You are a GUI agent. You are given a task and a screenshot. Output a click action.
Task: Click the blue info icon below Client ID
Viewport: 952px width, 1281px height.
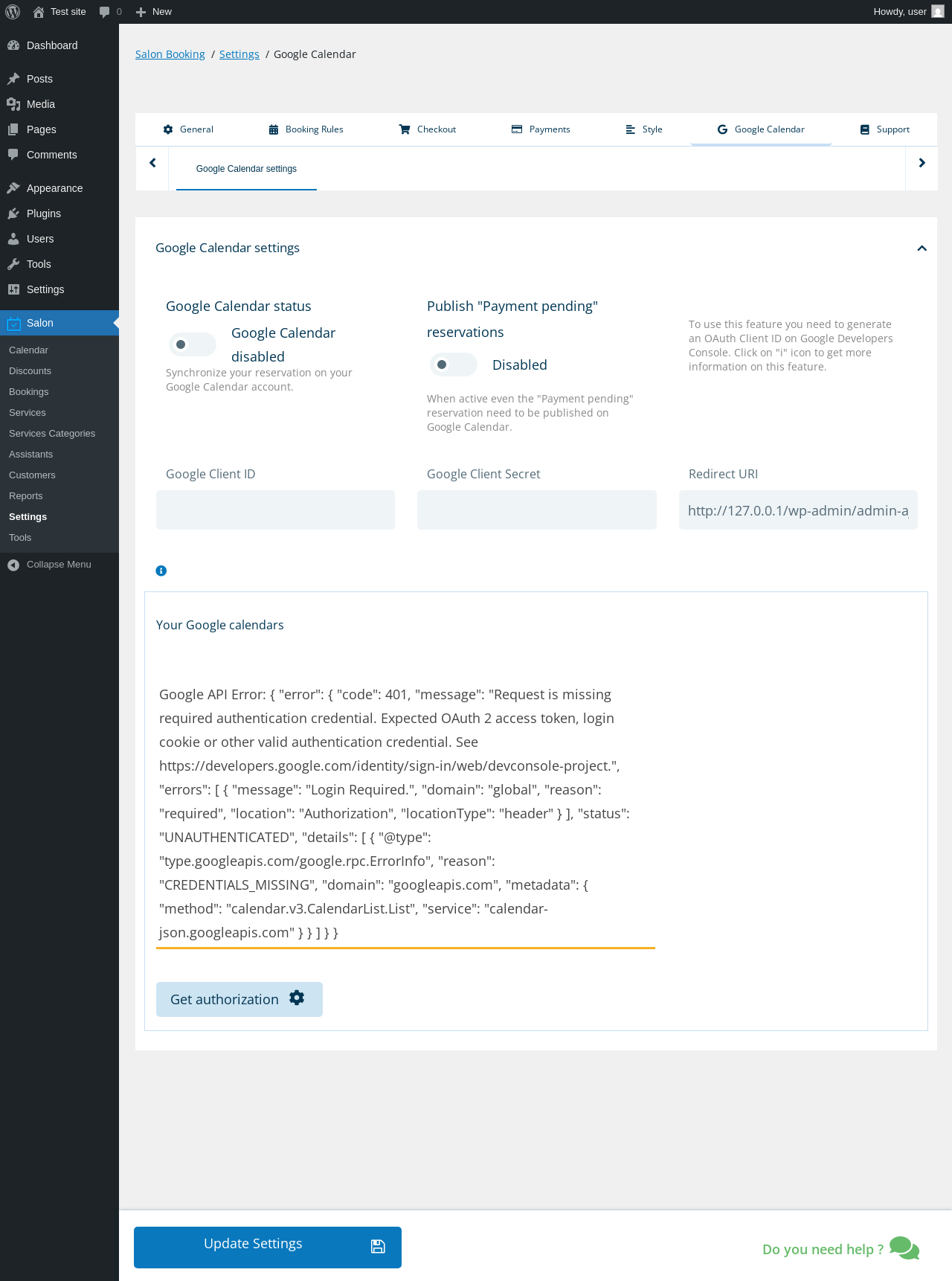[161, 571]
